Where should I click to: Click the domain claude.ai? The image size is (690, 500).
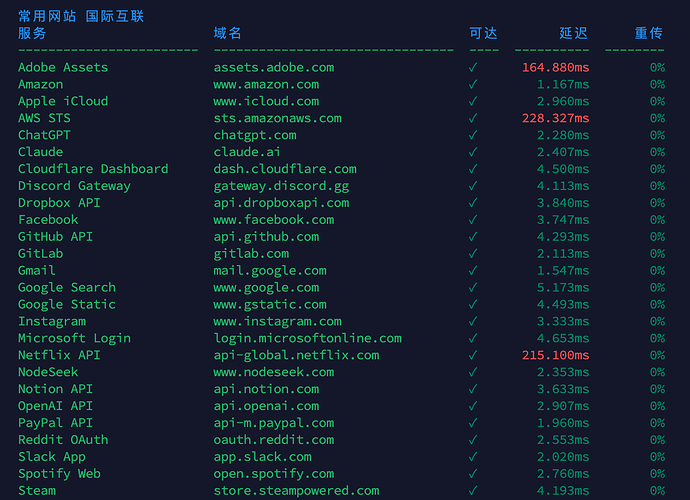tap(247, 152)
